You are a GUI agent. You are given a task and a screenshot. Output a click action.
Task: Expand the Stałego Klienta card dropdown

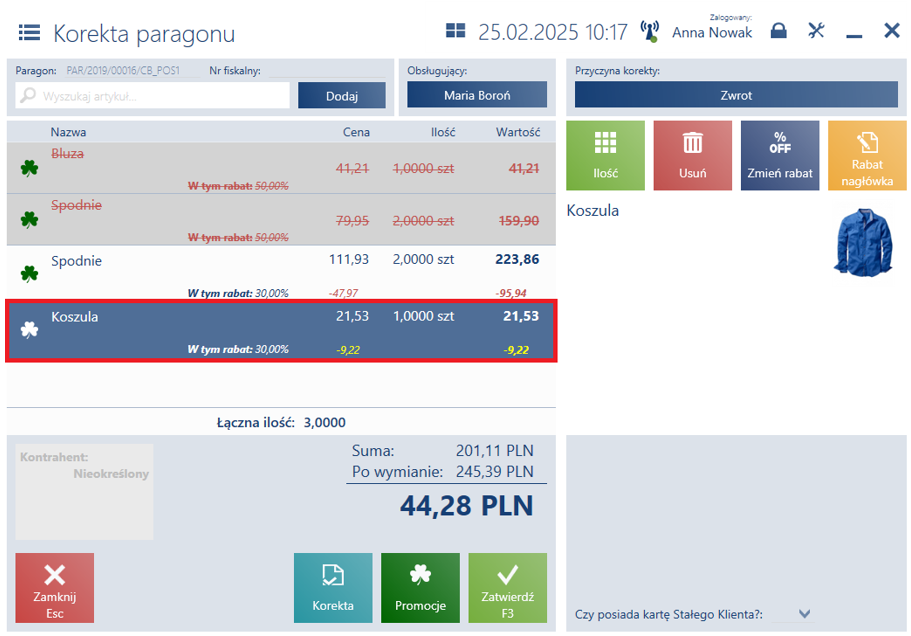point(804,614)
